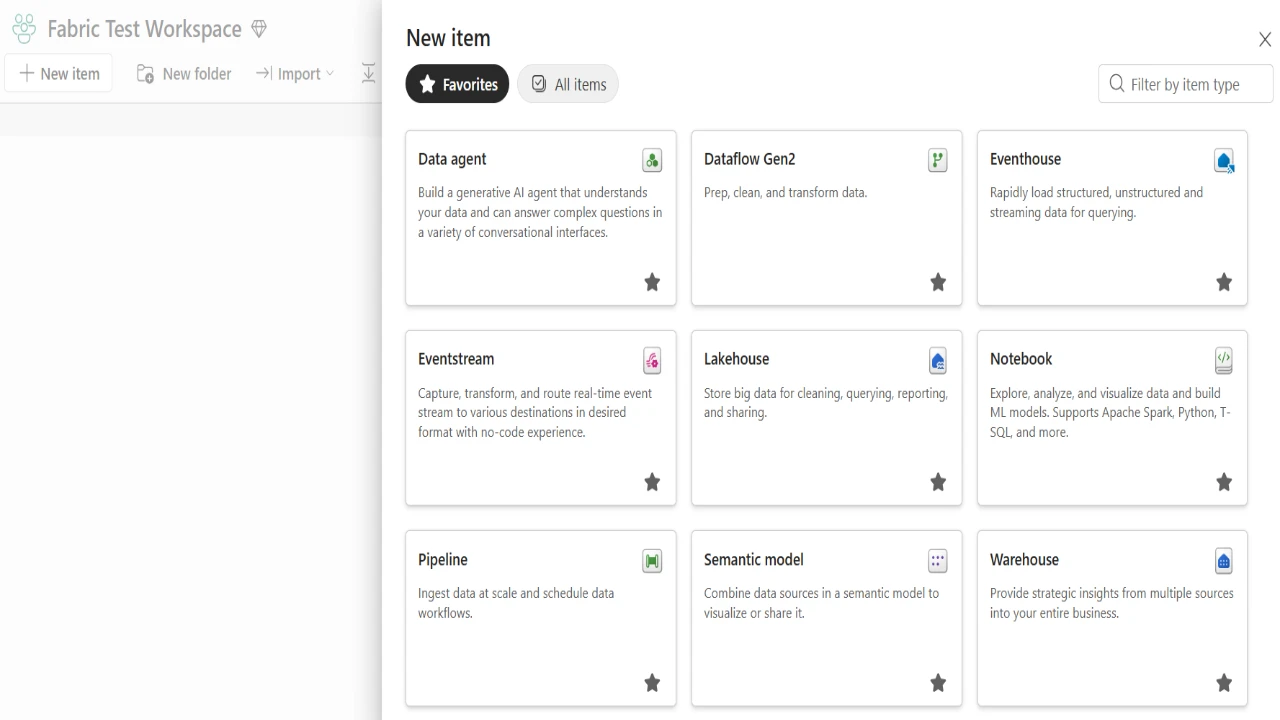Viewport: 1280px width, 720px height.
Task: Click 'Build a generative AI agent' description
Action: (x=540, y=212)
